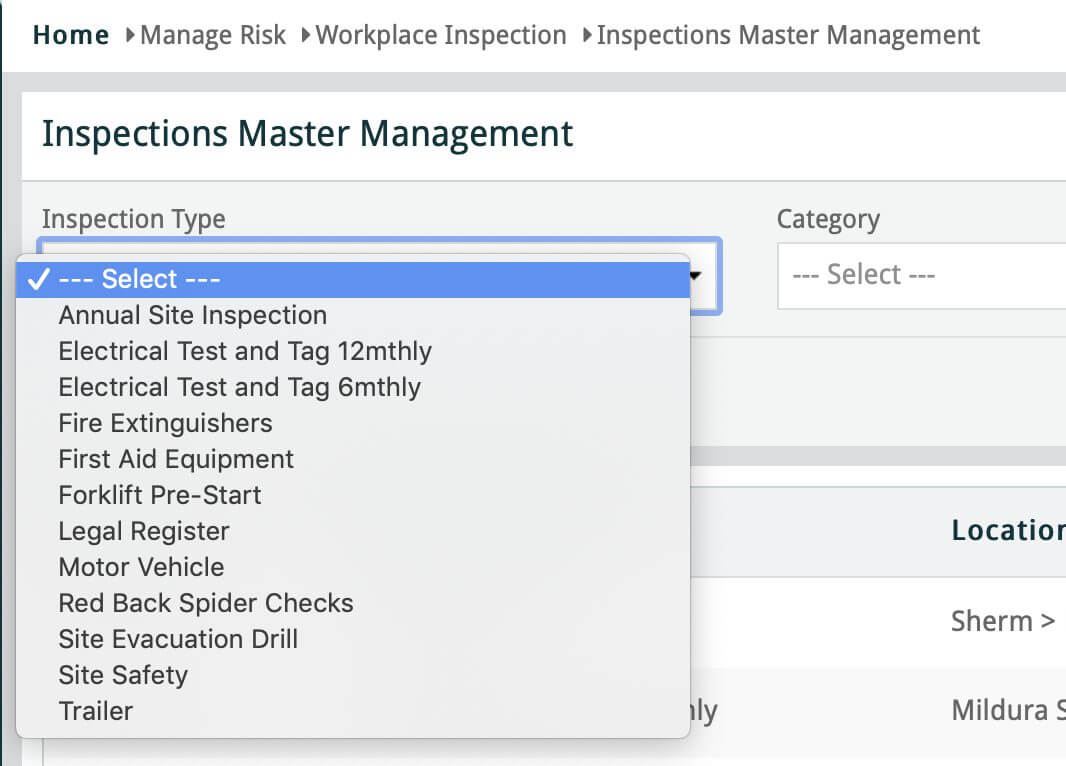Navigate to 'Workplace Inspection' breadcrumb
The width and height of the screenshot is (1066, 766).
[x=440, y=36]
